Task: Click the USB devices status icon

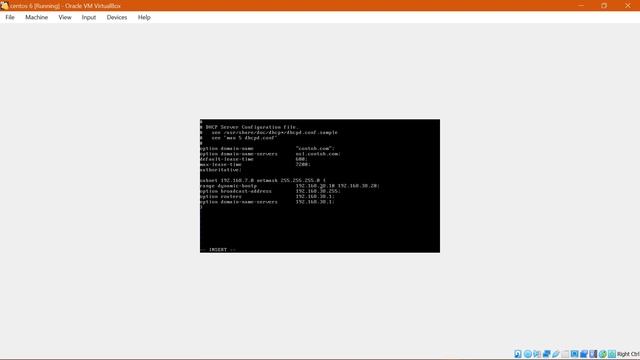Action: pos(556,354)
